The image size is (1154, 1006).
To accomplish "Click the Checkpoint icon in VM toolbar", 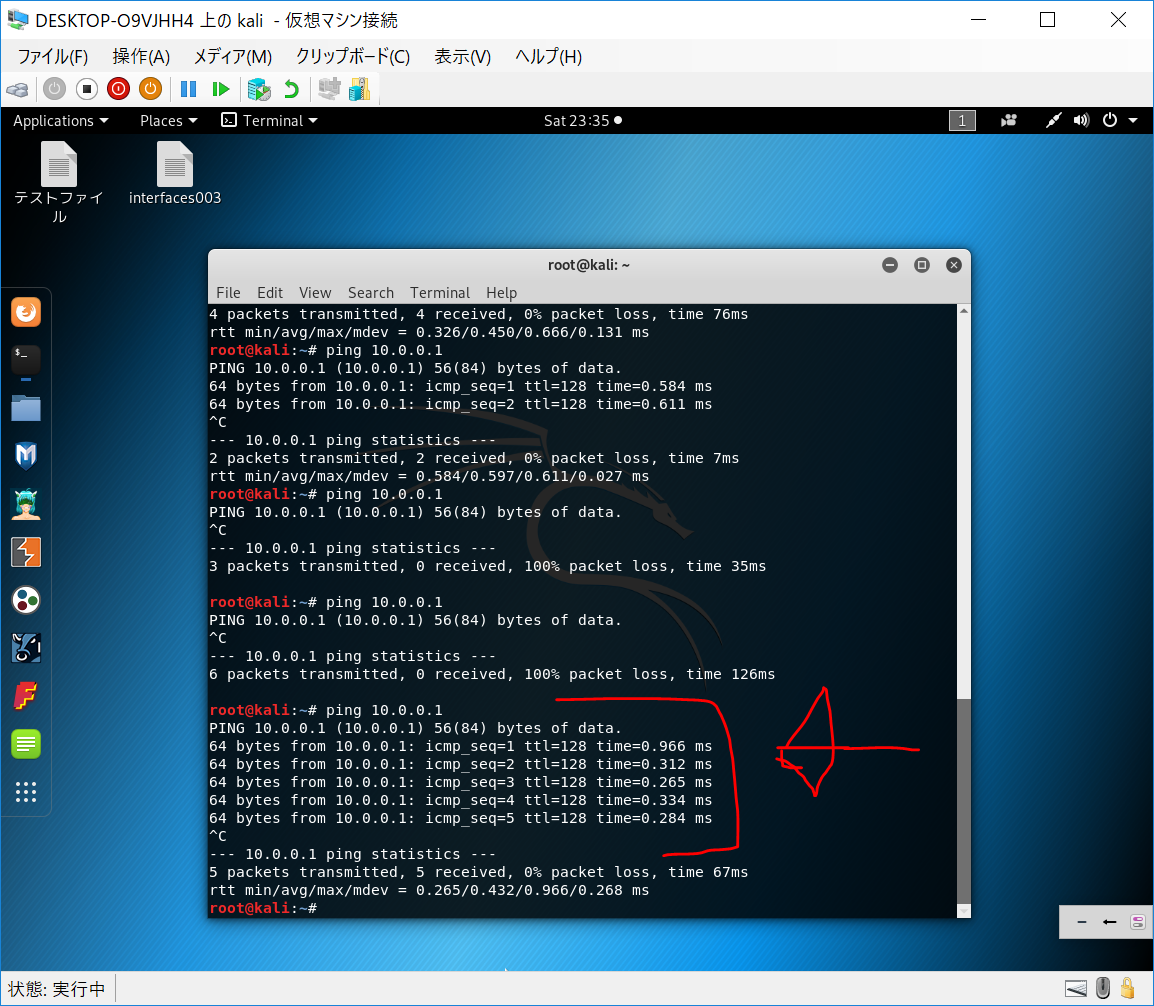I will coord(259,89).
